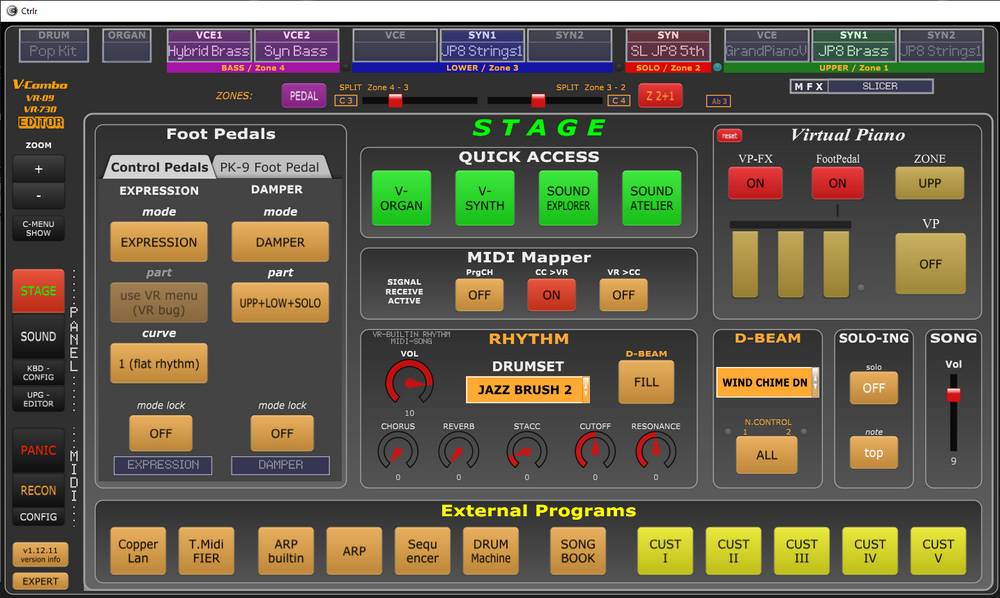Select the SYN1 JP8 Brass upper slot
Viewport: 1000px width, 598px height.
pyautogui.click(x=853, y=45)
